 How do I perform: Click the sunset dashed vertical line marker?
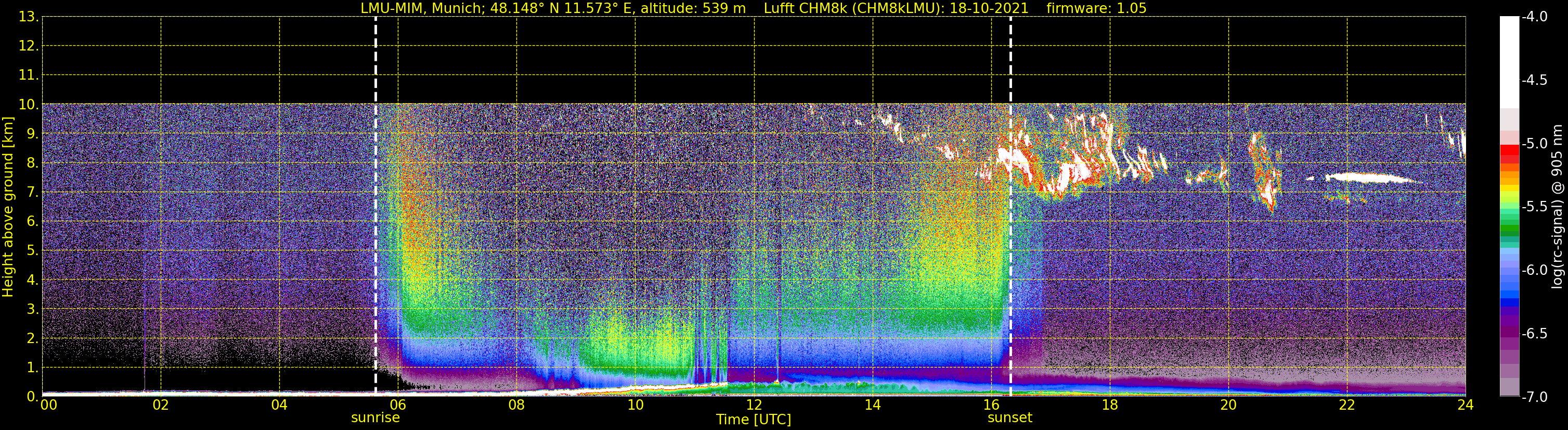point(1010,207)
